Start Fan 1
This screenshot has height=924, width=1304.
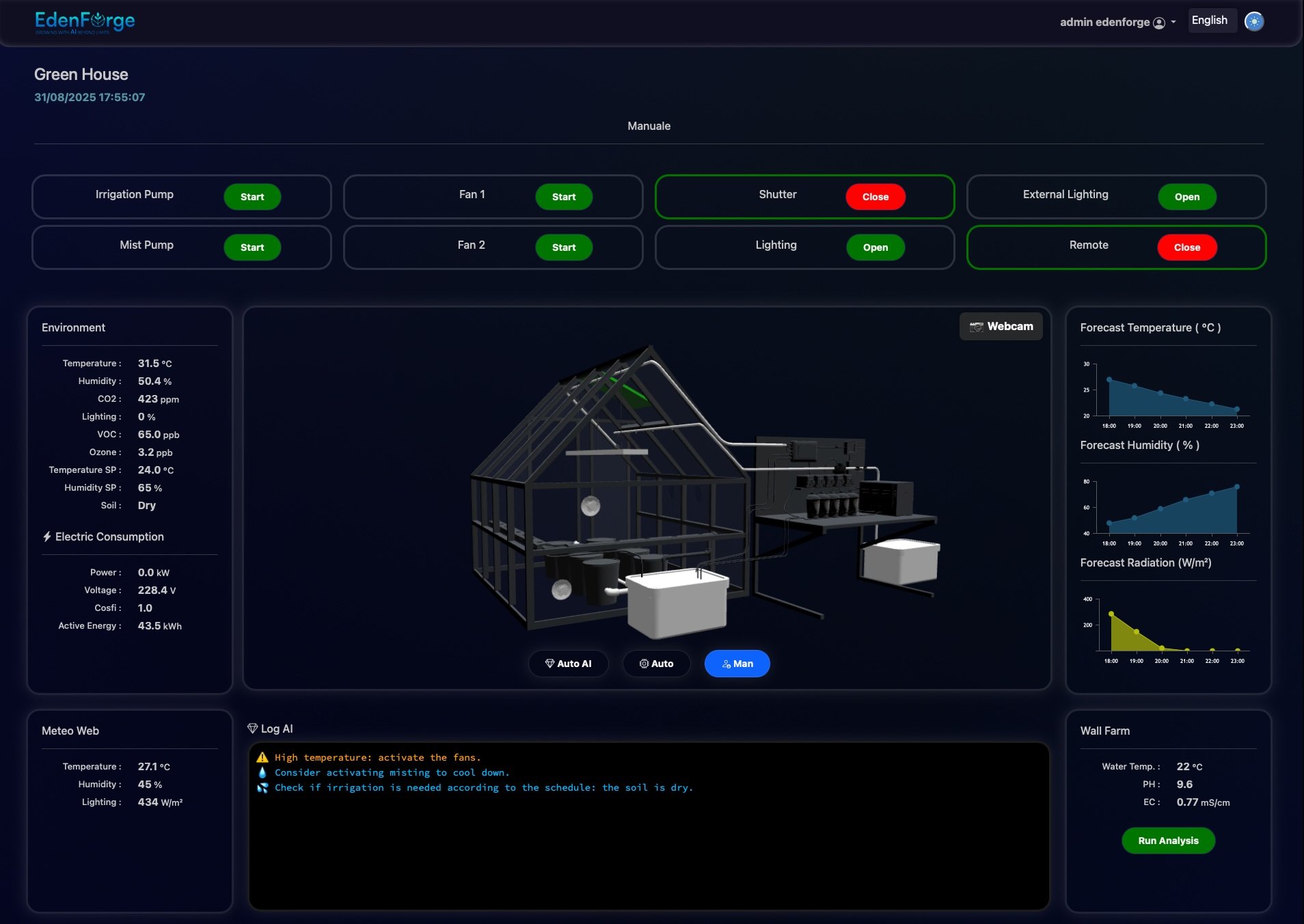[x=563, y=197]
